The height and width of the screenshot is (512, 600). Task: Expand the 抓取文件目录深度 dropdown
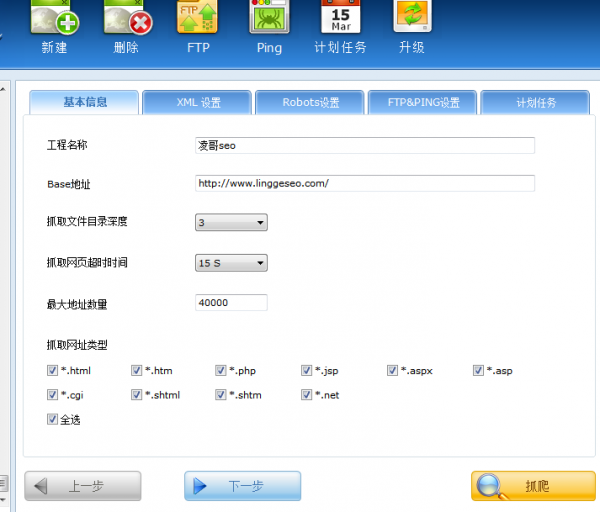pyautogui.click(x=231, y=223)
